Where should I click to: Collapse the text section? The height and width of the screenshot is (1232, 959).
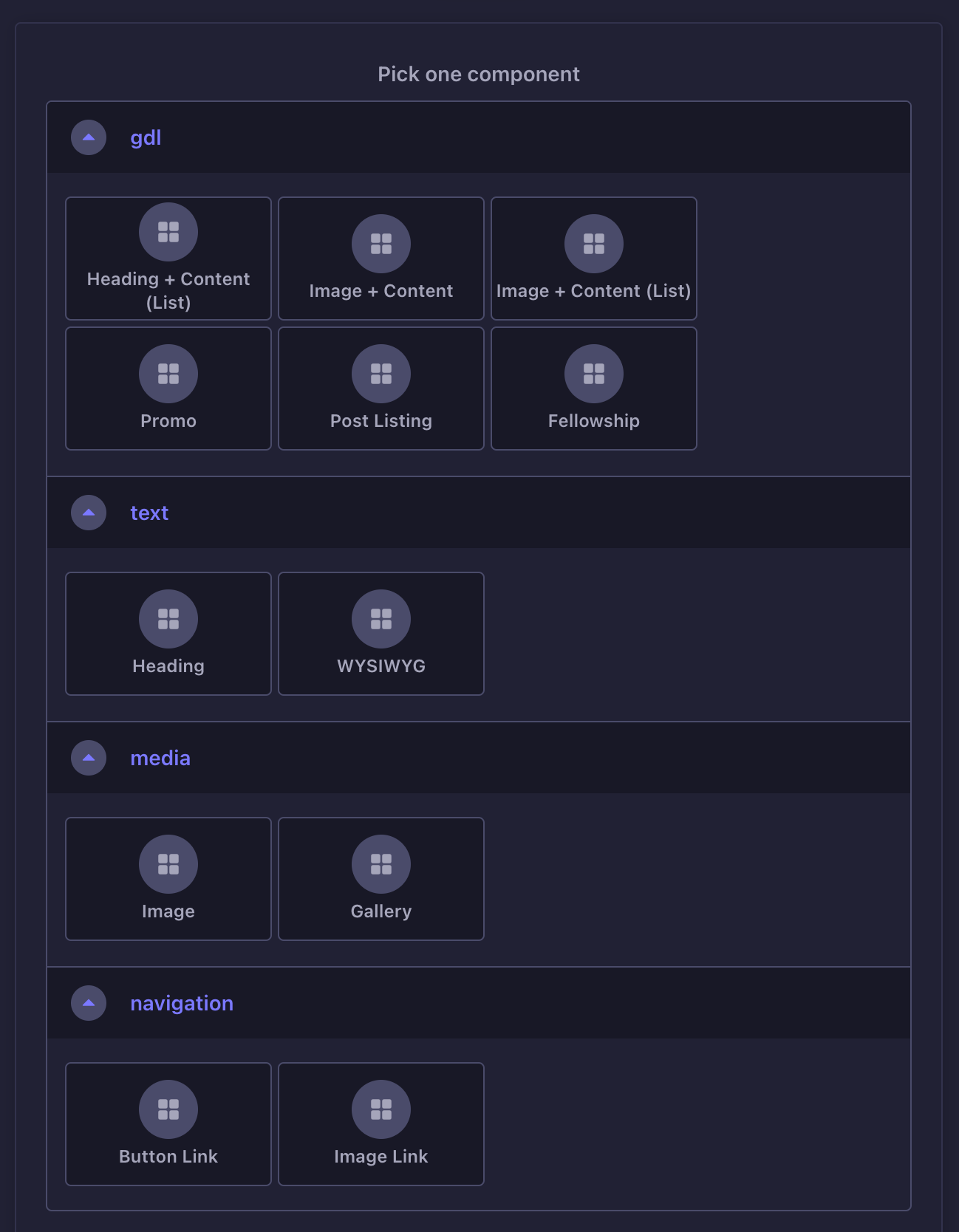coord(88,513)
